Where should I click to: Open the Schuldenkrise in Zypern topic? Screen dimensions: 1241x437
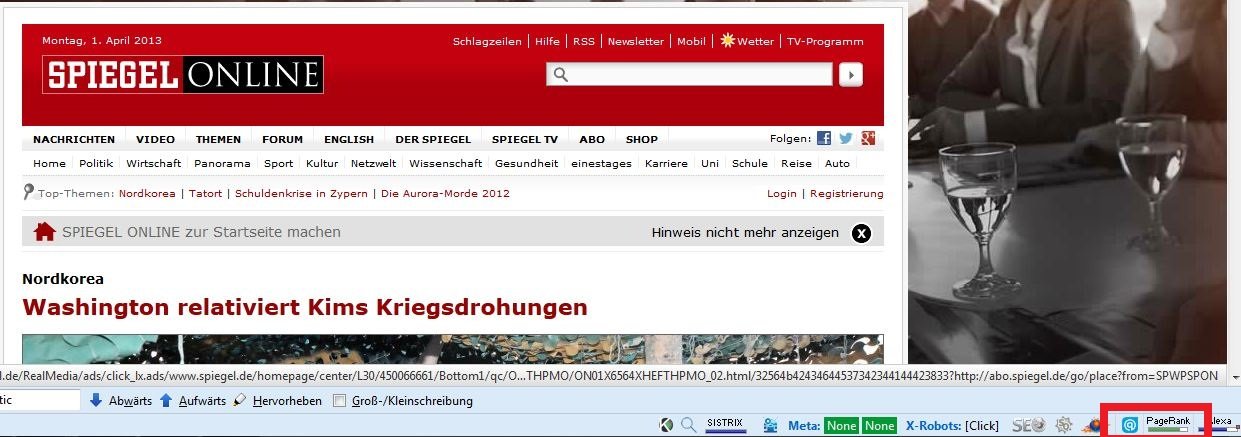(302, 193)
